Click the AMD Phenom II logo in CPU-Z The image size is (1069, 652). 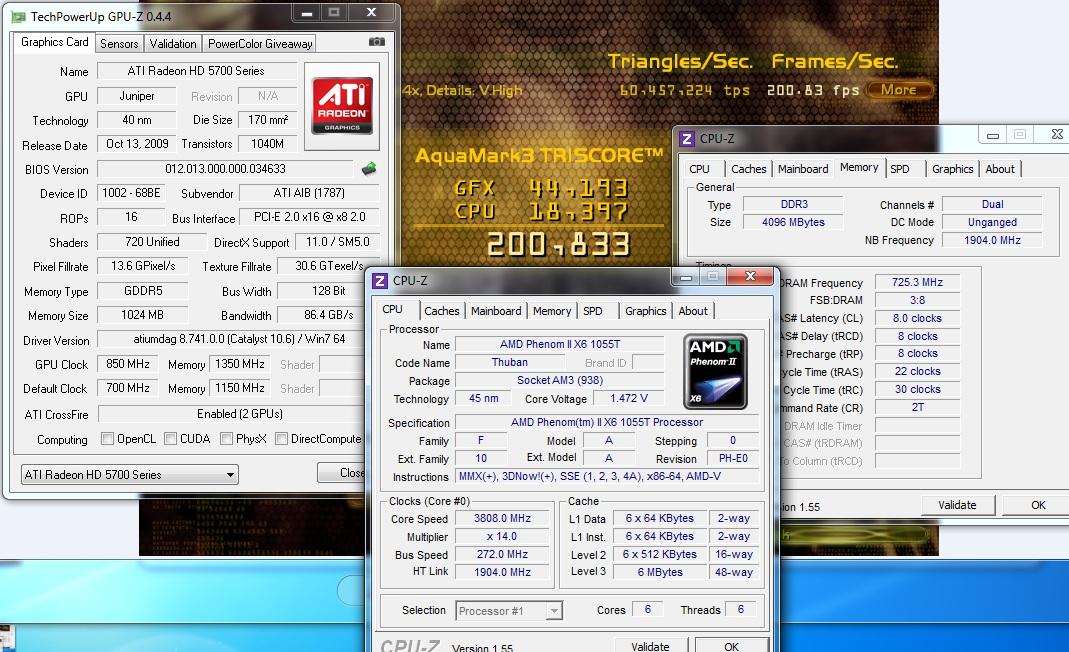[x=715, y=371]
